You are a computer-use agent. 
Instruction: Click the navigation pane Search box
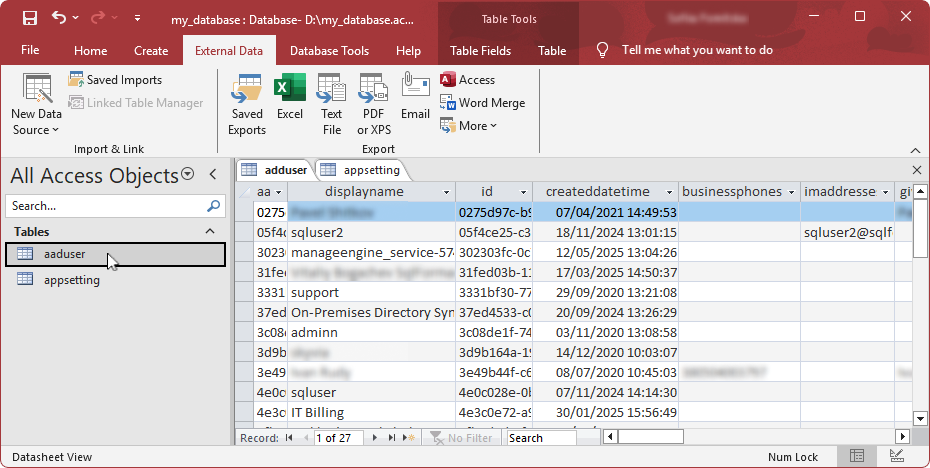pos(107,206)
